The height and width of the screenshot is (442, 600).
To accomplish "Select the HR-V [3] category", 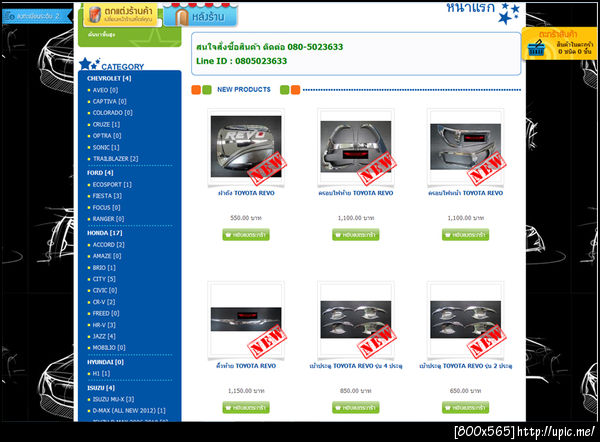I will 104,325.
